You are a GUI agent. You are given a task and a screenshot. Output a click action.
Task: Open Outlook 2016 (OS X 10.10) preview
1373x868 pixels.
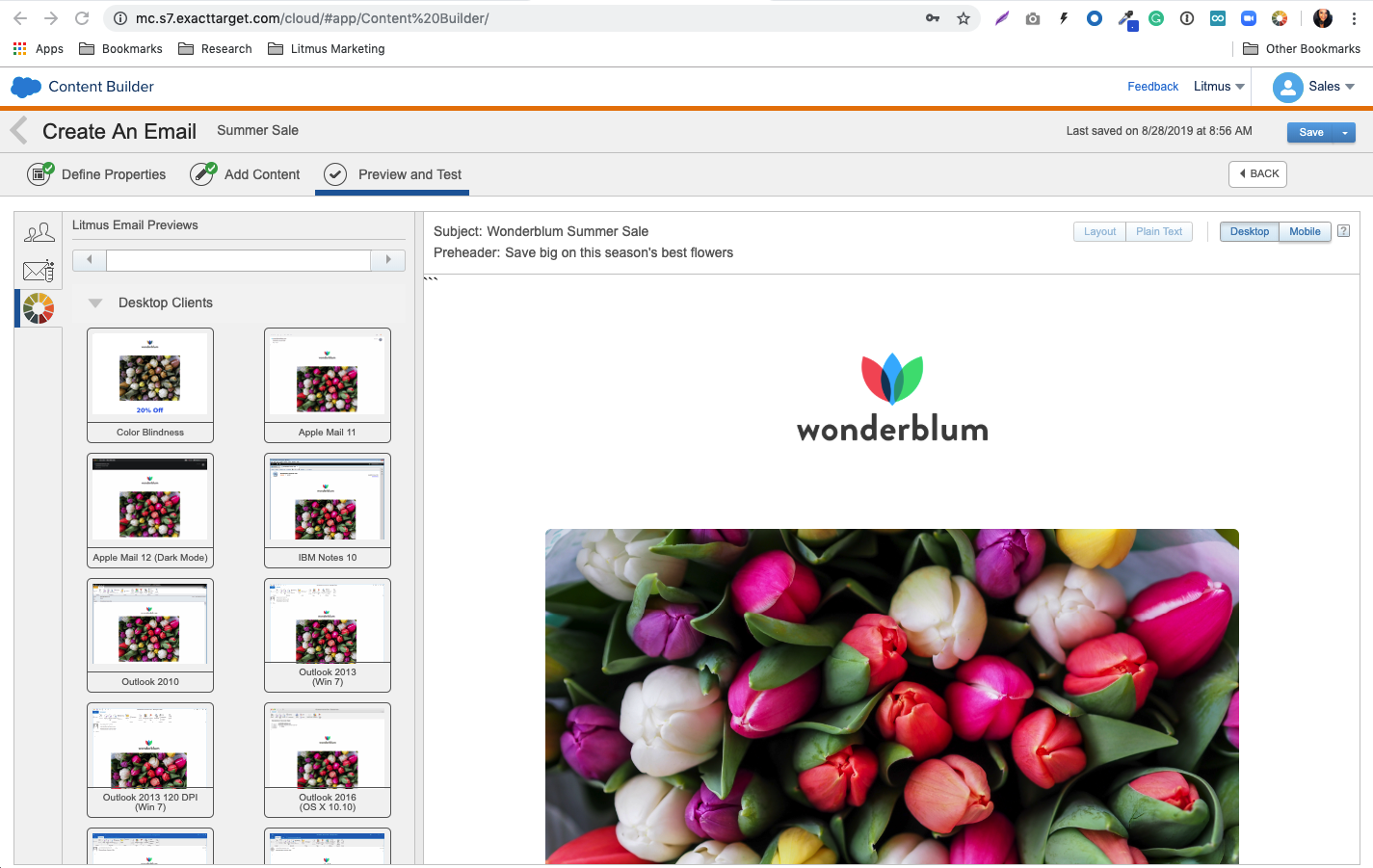click(328, 760)
